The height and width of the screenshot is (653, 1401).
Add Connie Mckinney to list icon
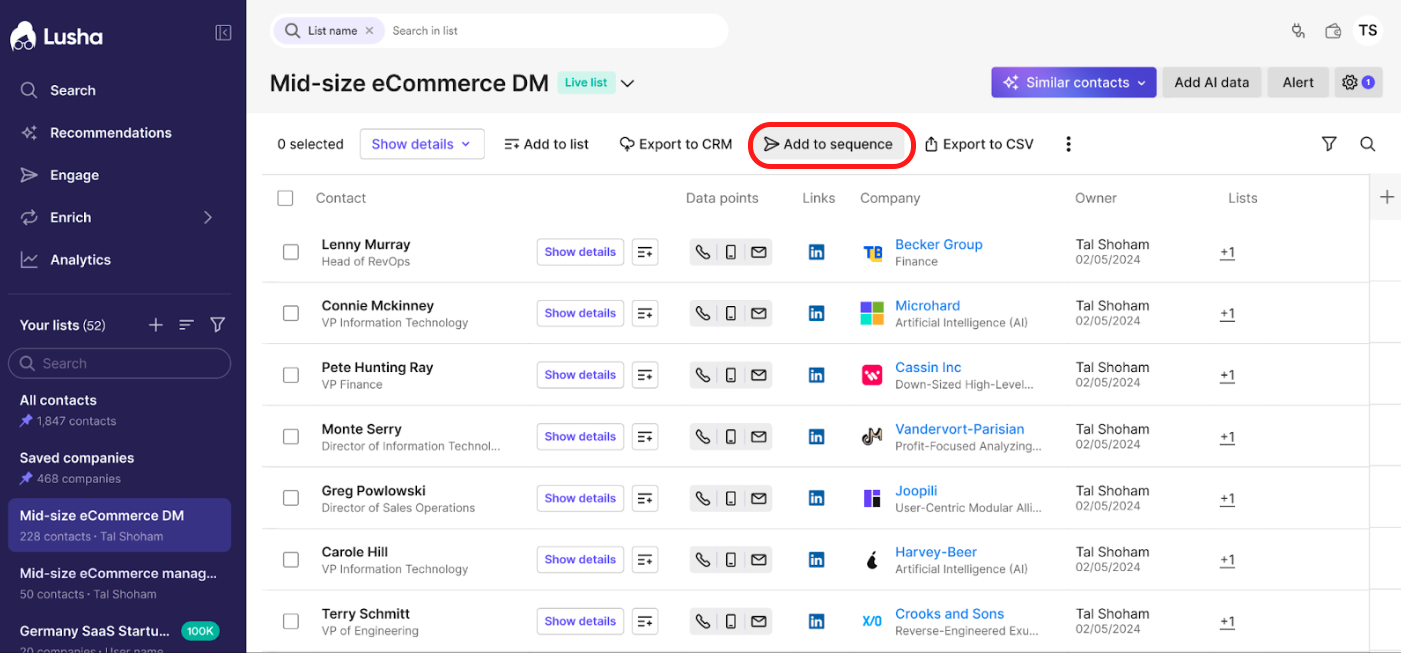[645, 313]
